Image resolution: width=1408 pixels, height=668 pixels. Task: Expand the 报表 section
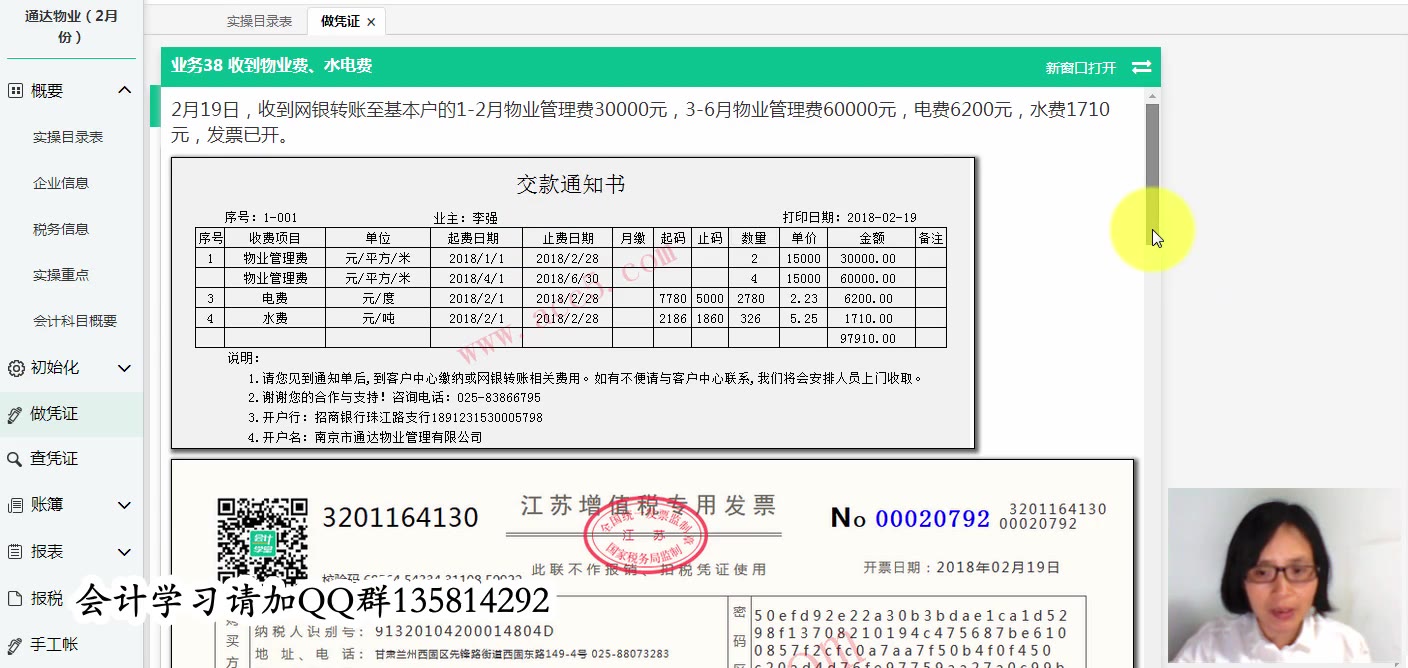[x=124, y=550]
